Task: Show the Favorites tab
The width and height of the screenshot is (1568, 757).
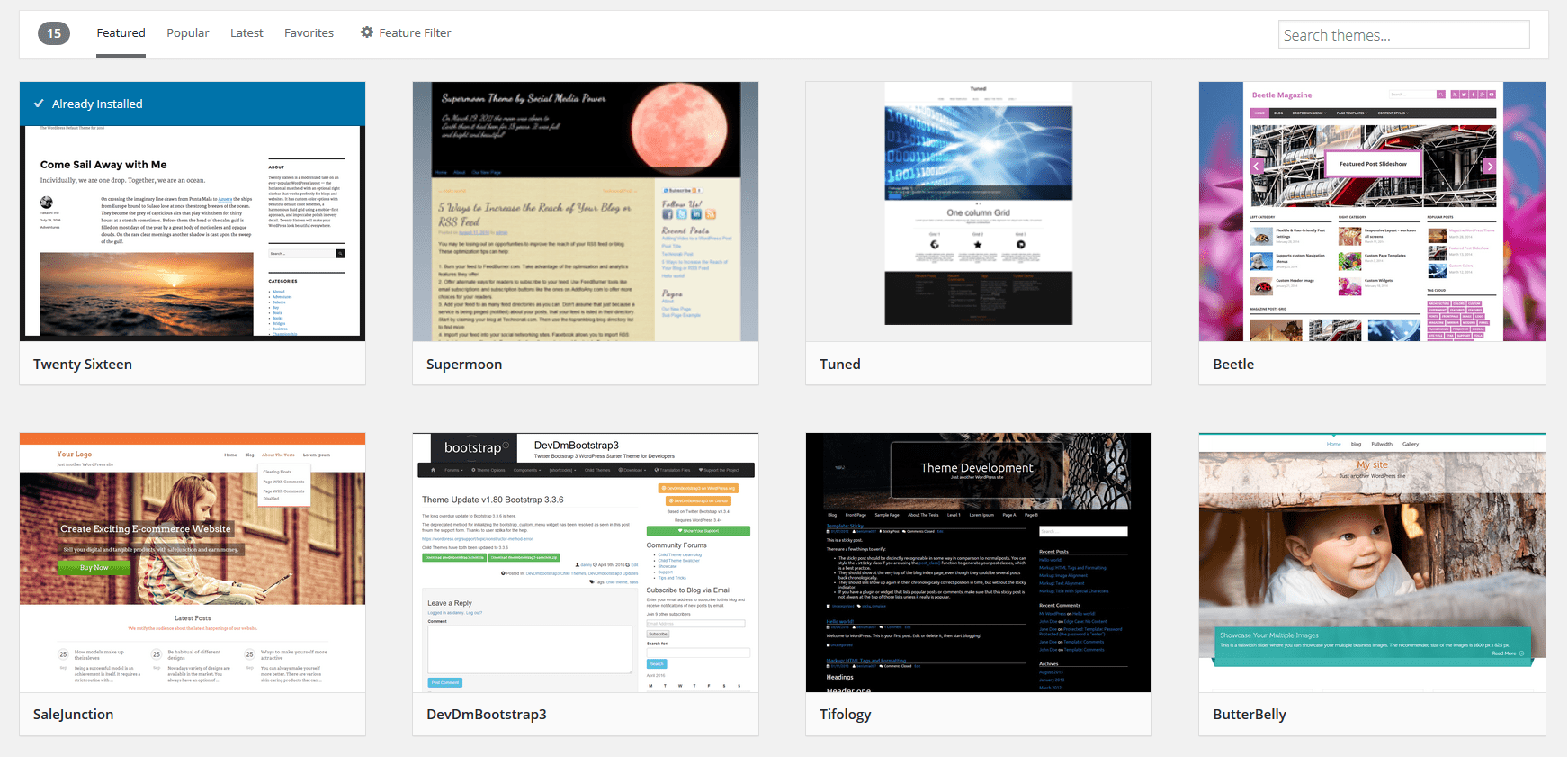Action: (x=309, y=33)
